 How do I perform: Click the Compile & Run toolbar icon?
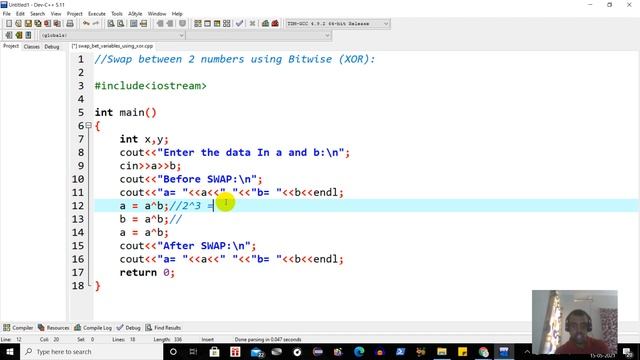pos(217,24)
